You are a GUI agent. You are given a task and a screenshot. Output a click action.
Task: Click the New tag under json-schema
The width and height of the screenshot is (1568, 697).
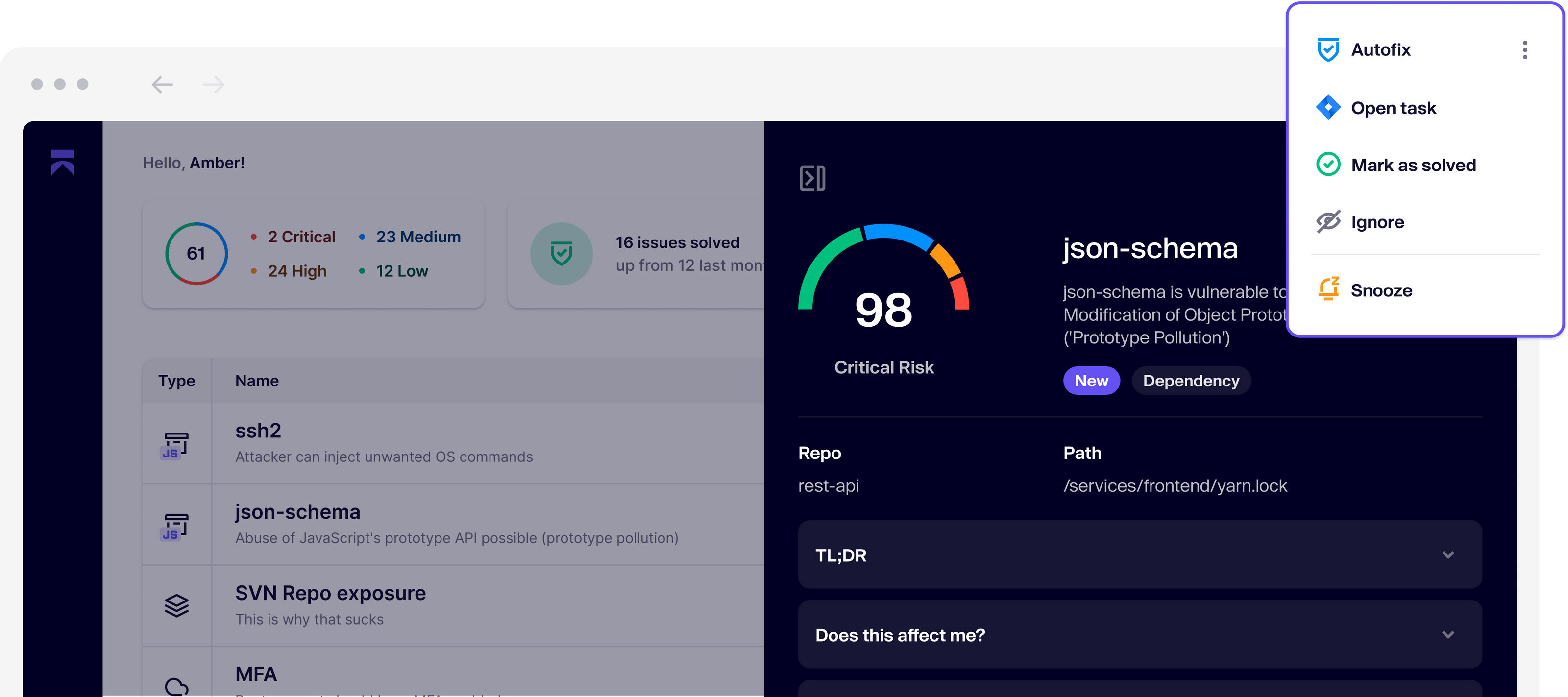click(x=1091, y=380)
